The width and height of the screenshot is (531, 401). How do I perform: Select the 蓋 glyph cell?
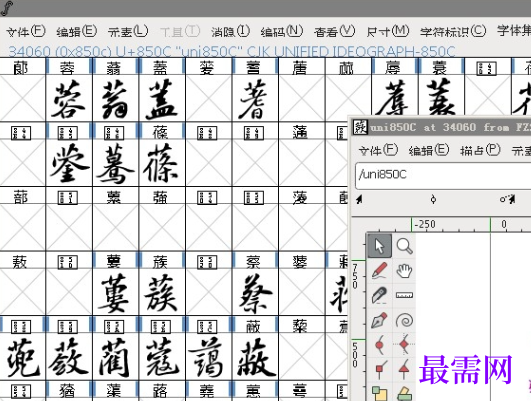coord(162,98)
